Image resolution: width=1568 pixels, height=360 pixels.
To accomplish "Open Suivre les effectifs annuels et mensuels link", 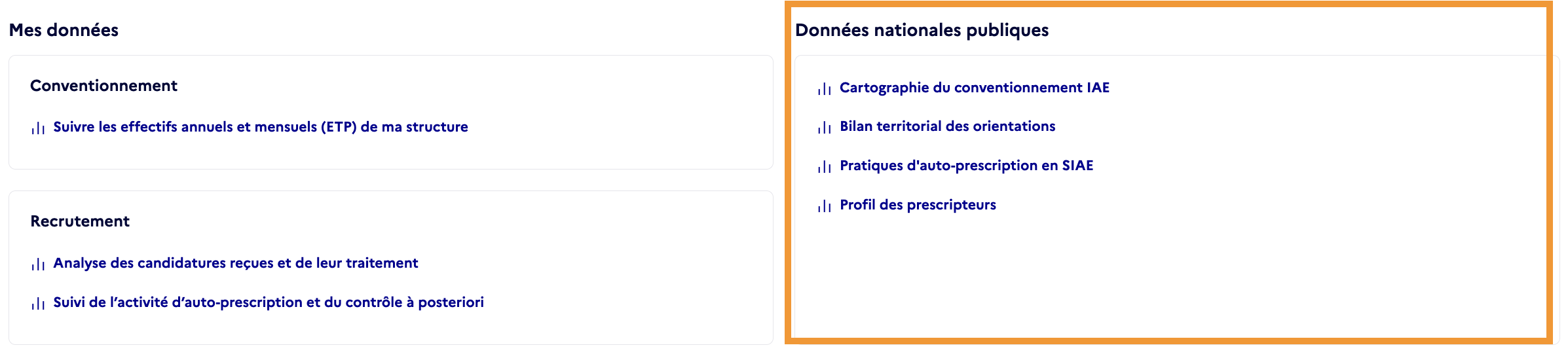I will click(x=261, y=127).
